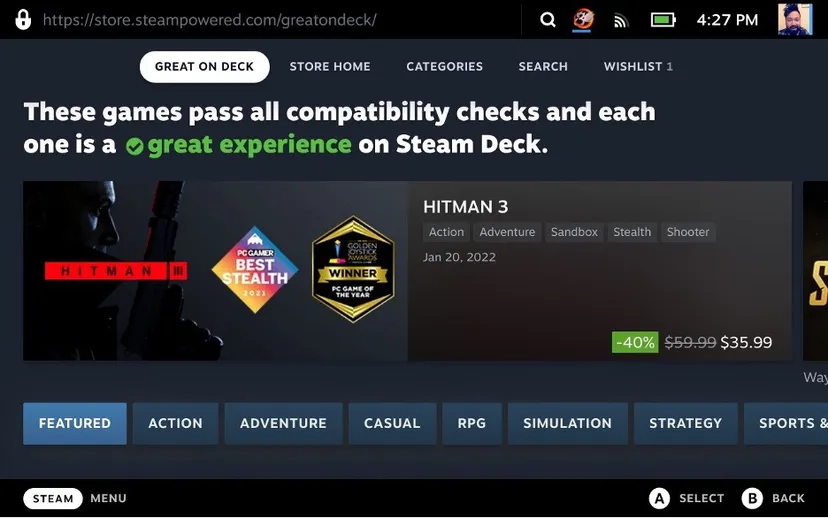Screen dimensions: 828x518
Task: Open the notification icon in status bar
Action: pyautogui.click(x=583, y=20)
